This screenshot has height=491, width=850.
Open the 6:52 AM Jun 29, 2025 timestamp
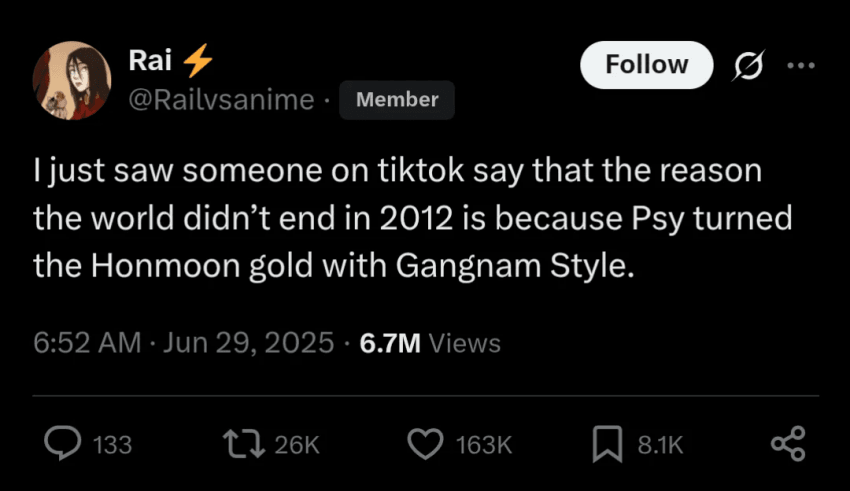pyautogui.click(x=183, y=343)
